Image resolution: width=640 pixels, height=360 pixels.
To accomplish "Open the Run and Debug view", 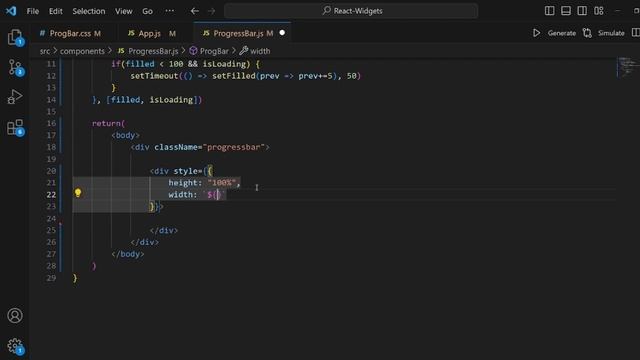I will [15, 97].
